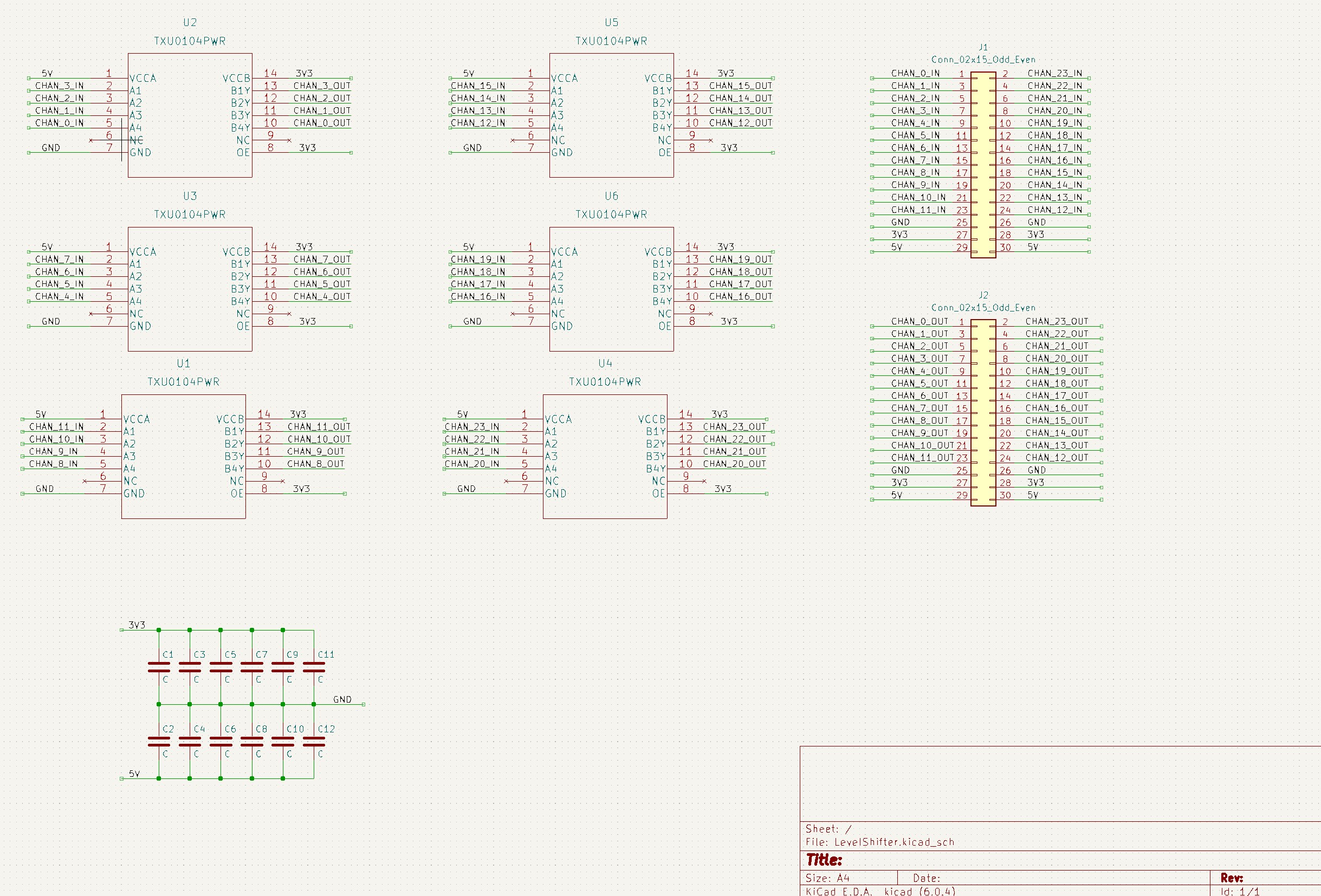Select the U5 reference designator text
The height and width of the screenshot is (896, 1321).
point(611,23)
